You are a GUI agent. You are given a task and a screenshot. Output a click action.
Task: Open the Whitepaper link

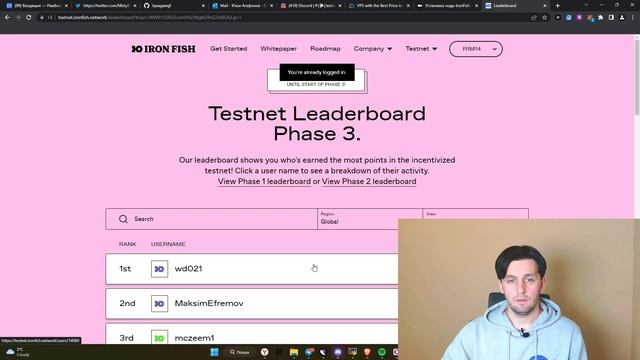(x=278, y=49)
